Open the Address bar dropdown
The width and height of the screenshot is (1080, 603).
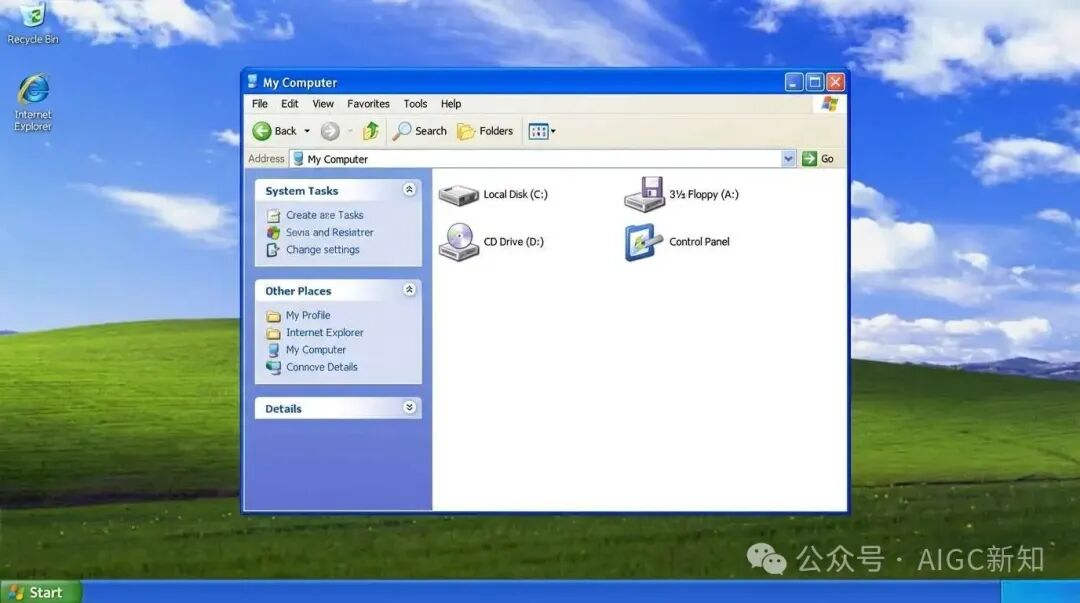click(x=789, y=158)
